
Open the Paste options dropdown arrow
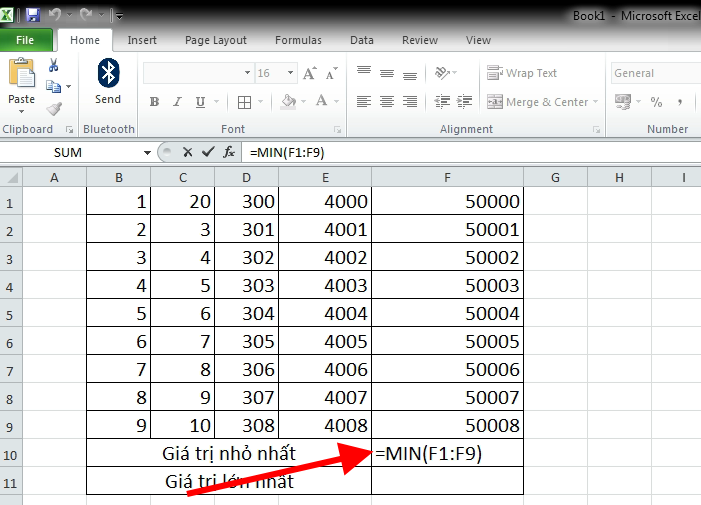[x=21, y=112]
